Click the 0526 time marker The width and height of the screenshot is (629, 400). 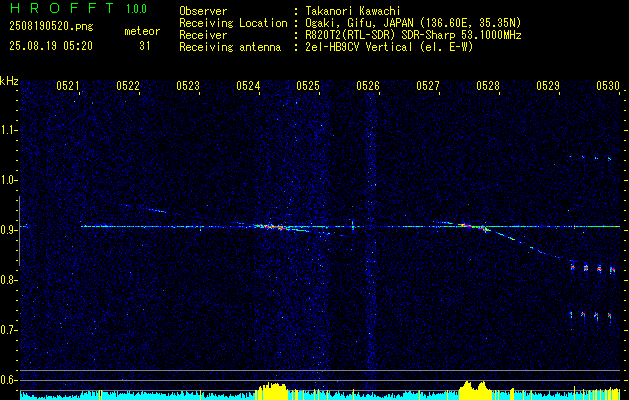368,85
